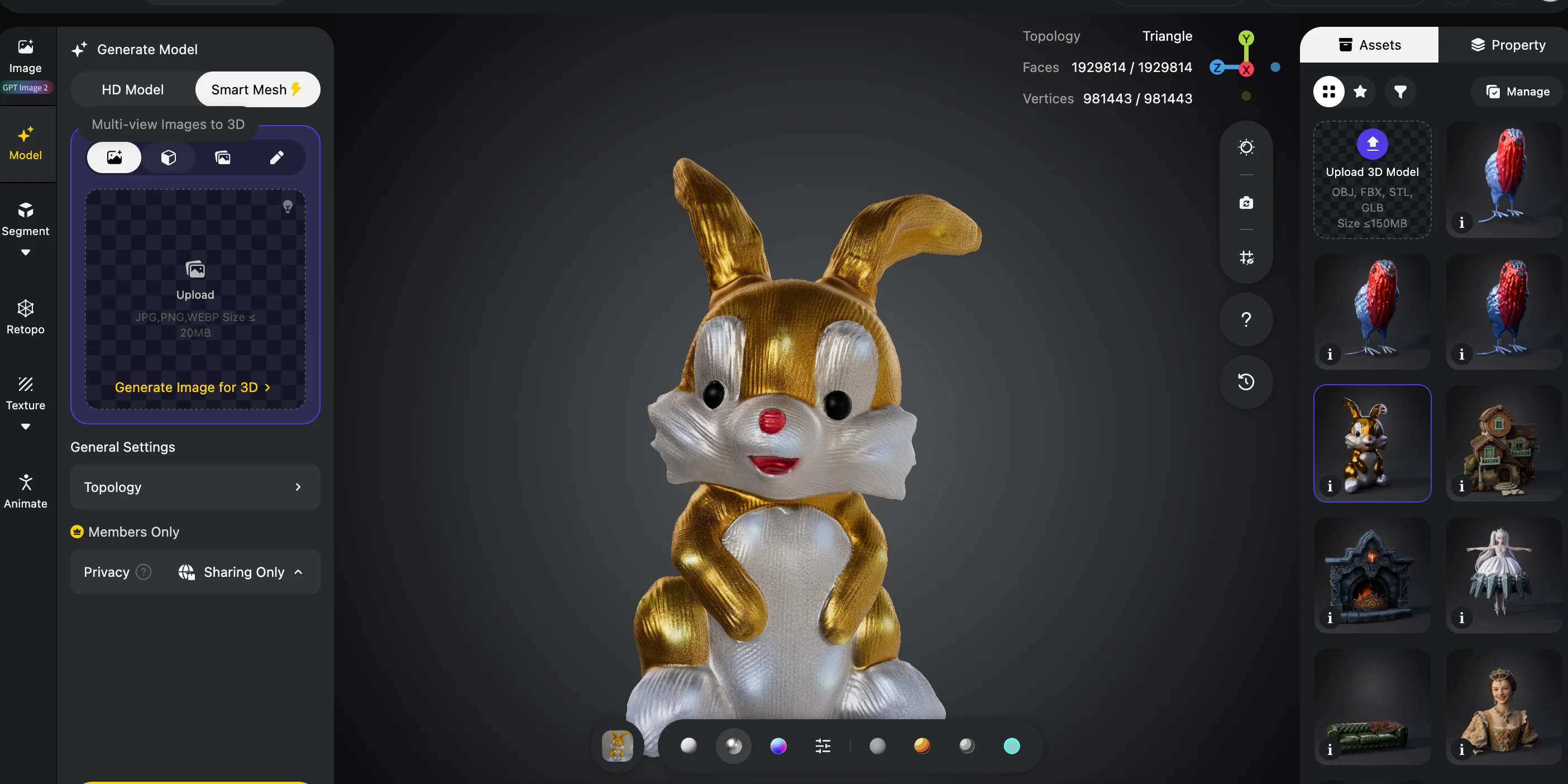Image resolution: width=1568 pixels, height=784 pixels.
Task: Click the Upload 3D Model card
Action: pyautogui.click(x=1372, y=180)
